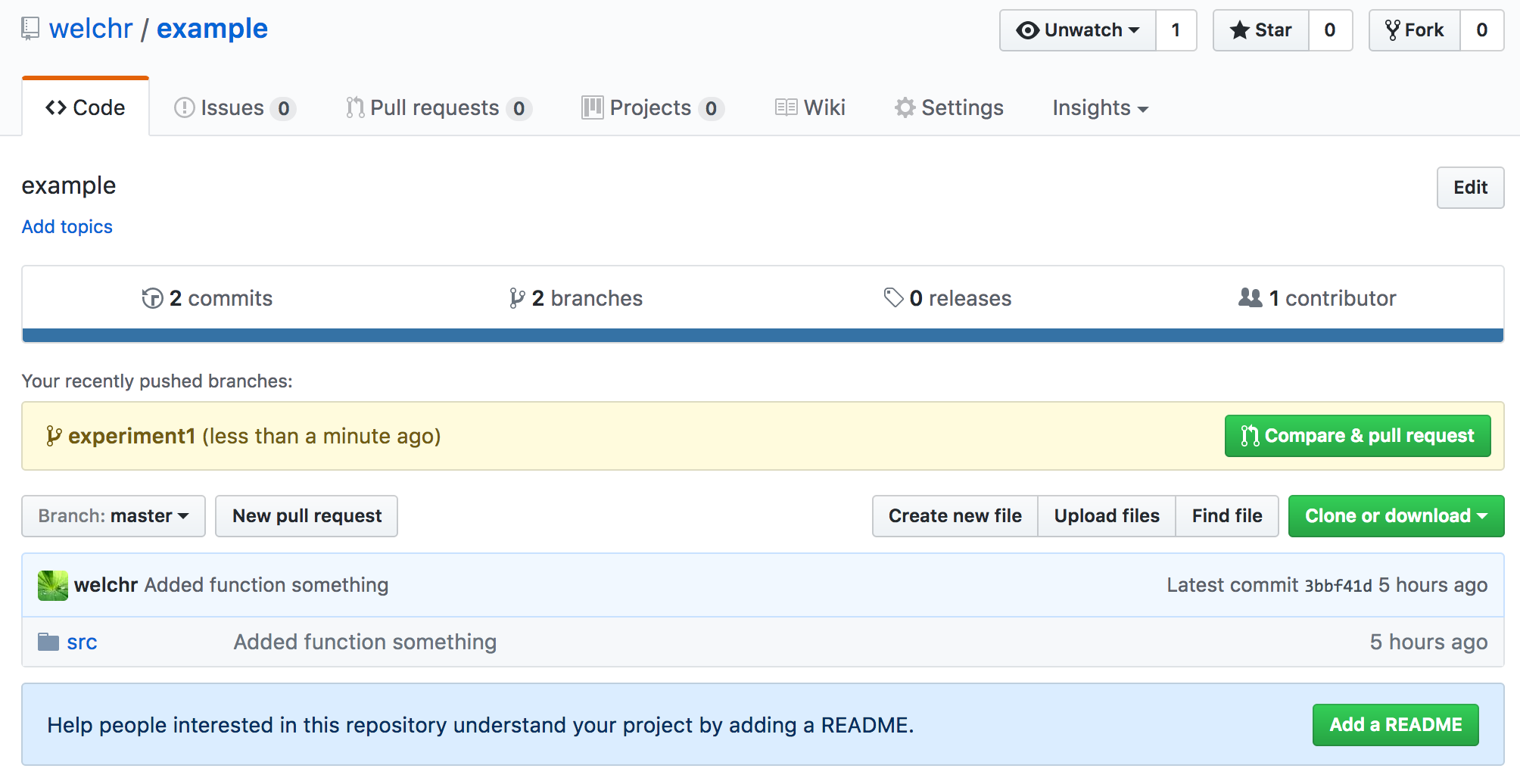Open the Settings tab with gear icon
Screen dimensions: 1520x784
click(x=949, y=108)
